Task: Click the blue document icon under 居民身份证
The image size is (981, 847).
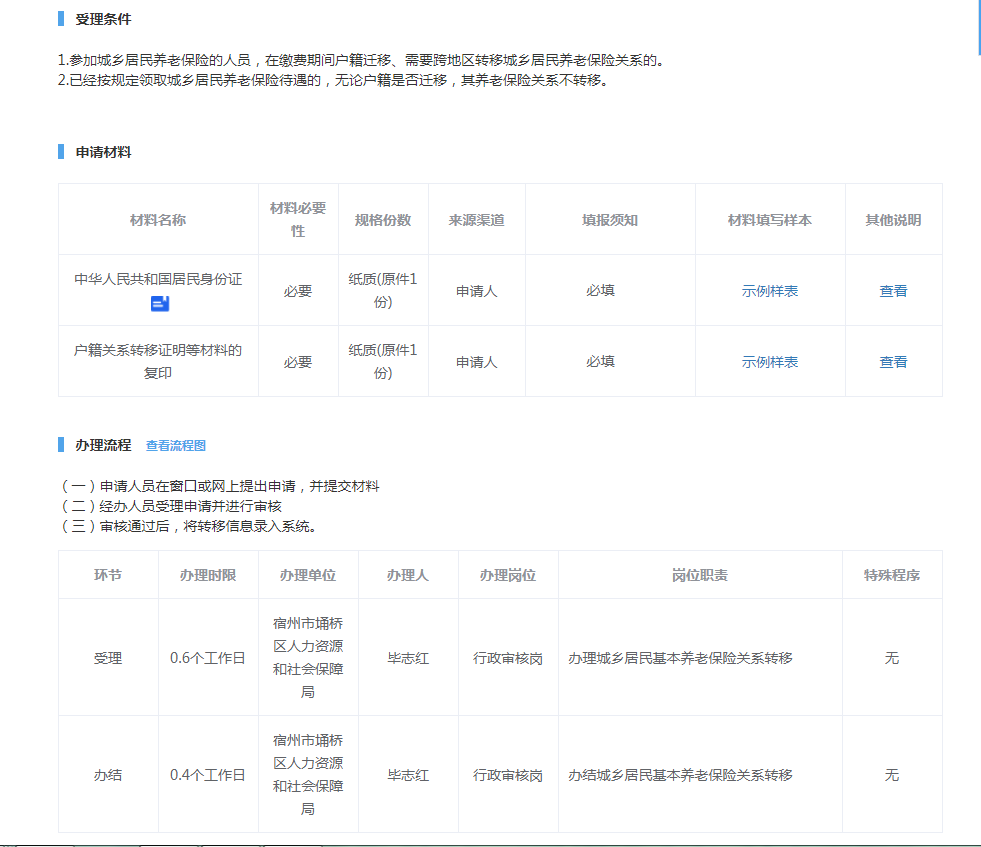Action: [x=159, y=303]
